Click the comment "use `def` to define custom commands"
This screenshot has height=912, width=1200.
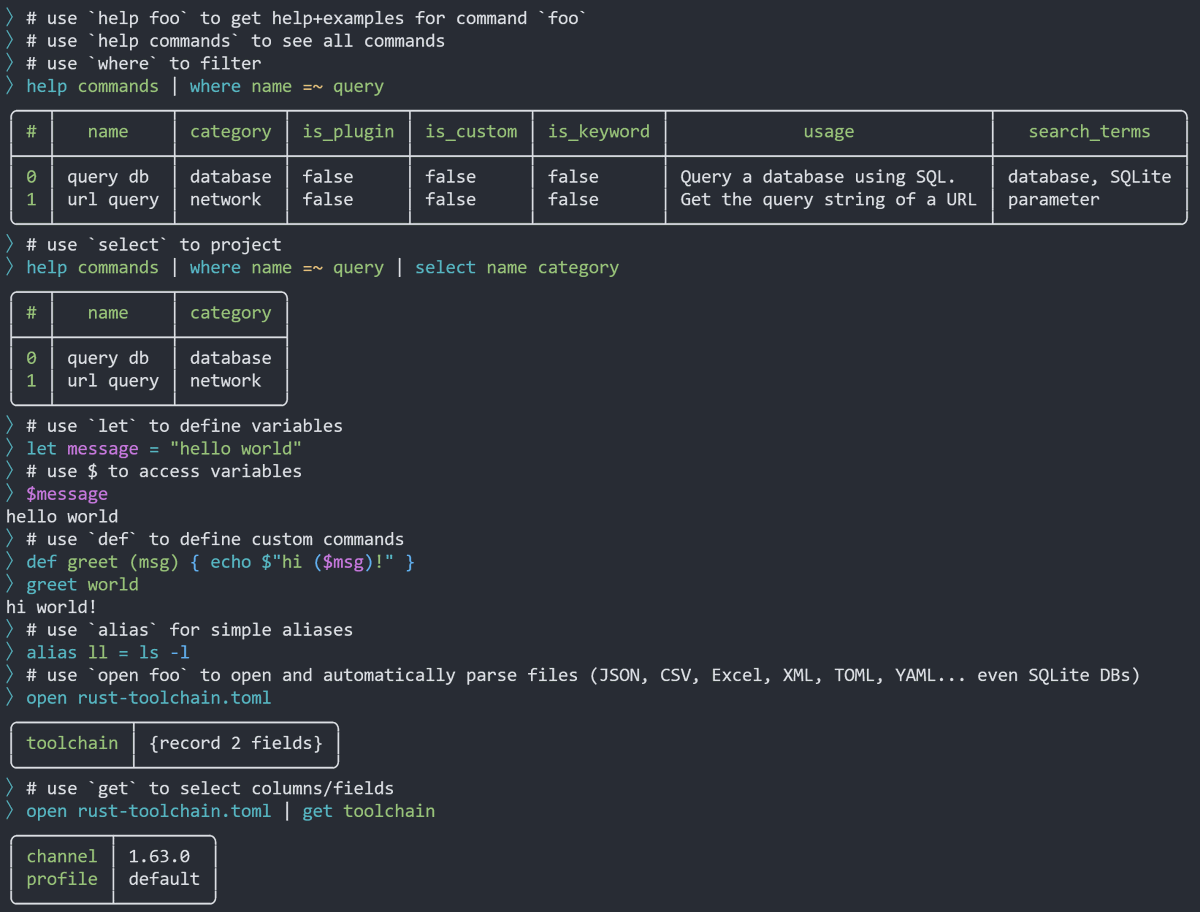(x=215, y=539)
